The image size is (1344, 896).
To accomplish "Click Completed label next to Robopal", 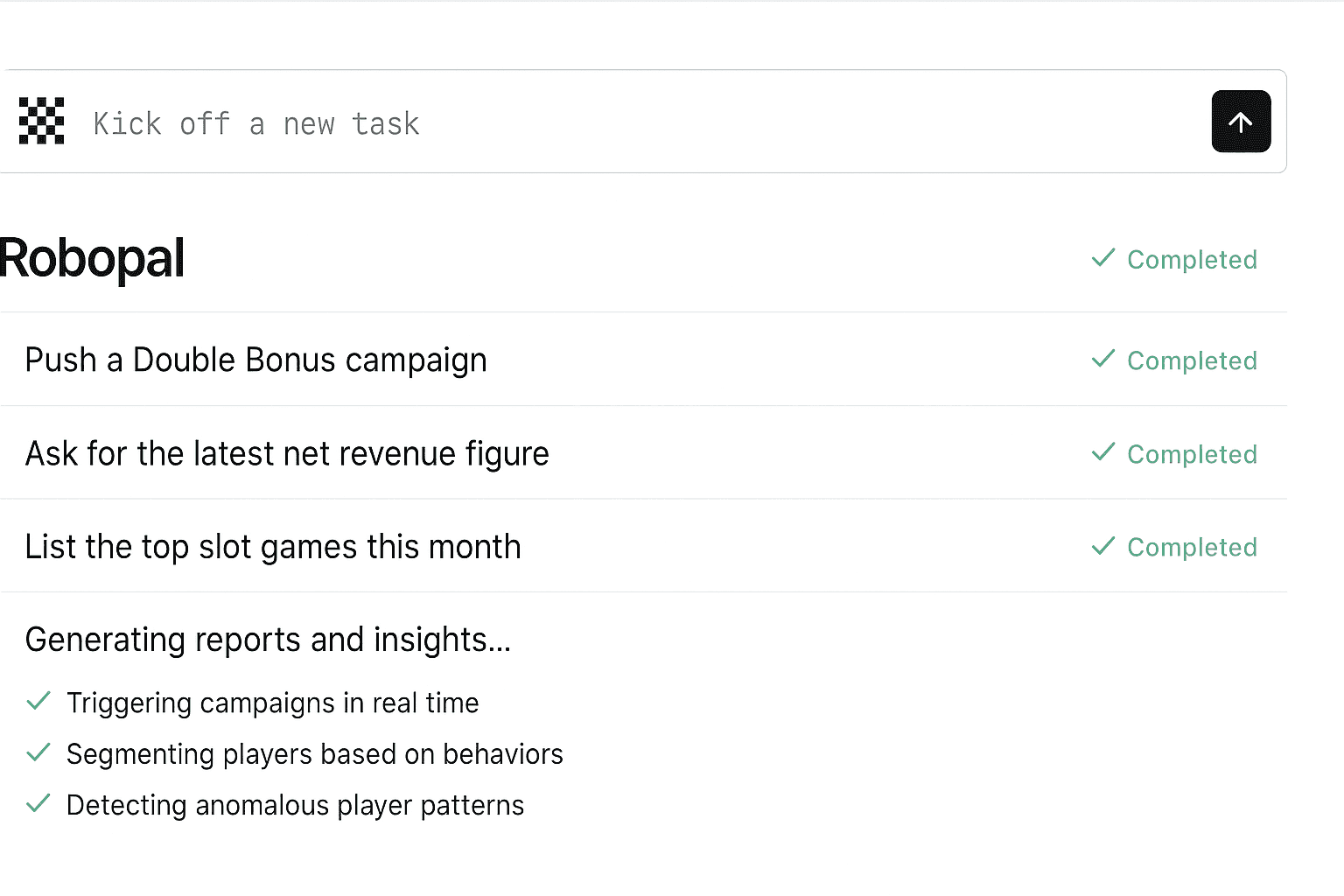I will (x=1192, y=260).
